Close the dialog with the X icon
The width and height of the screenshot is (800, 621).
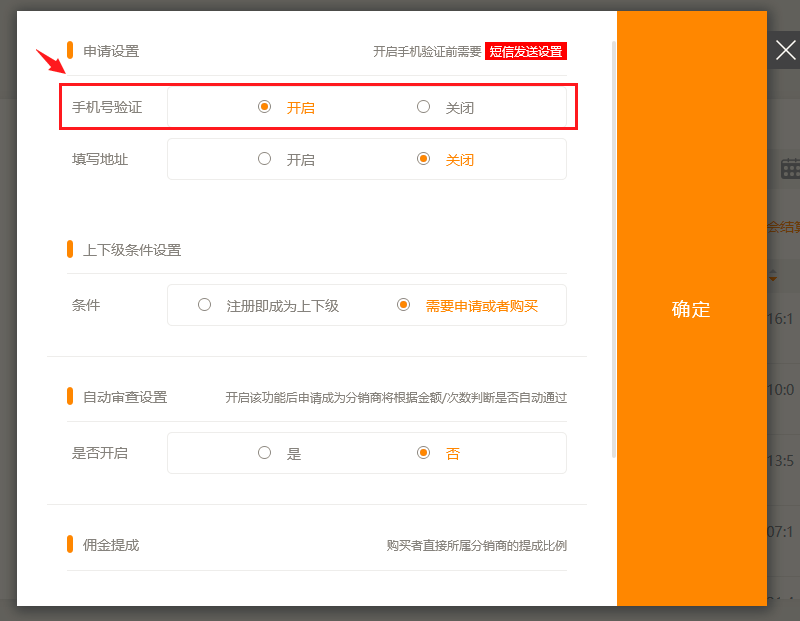785,50
